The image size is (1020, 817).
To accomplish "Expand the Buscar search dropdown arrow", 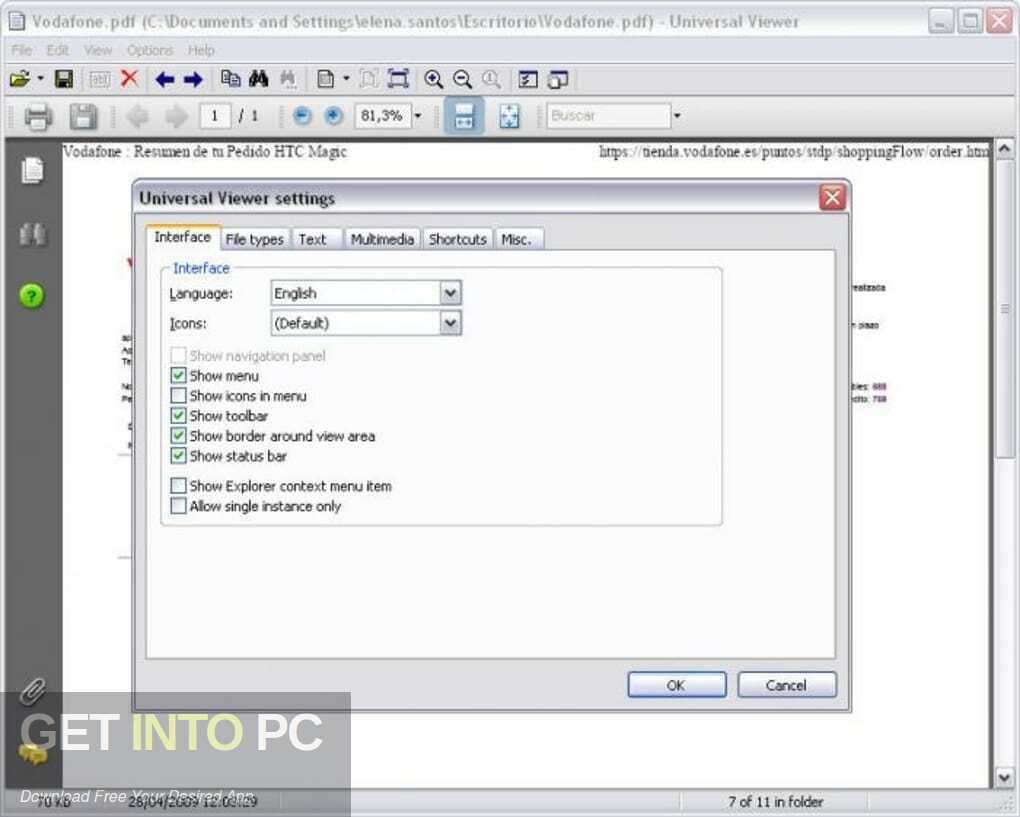I will [x=677, y=116].
